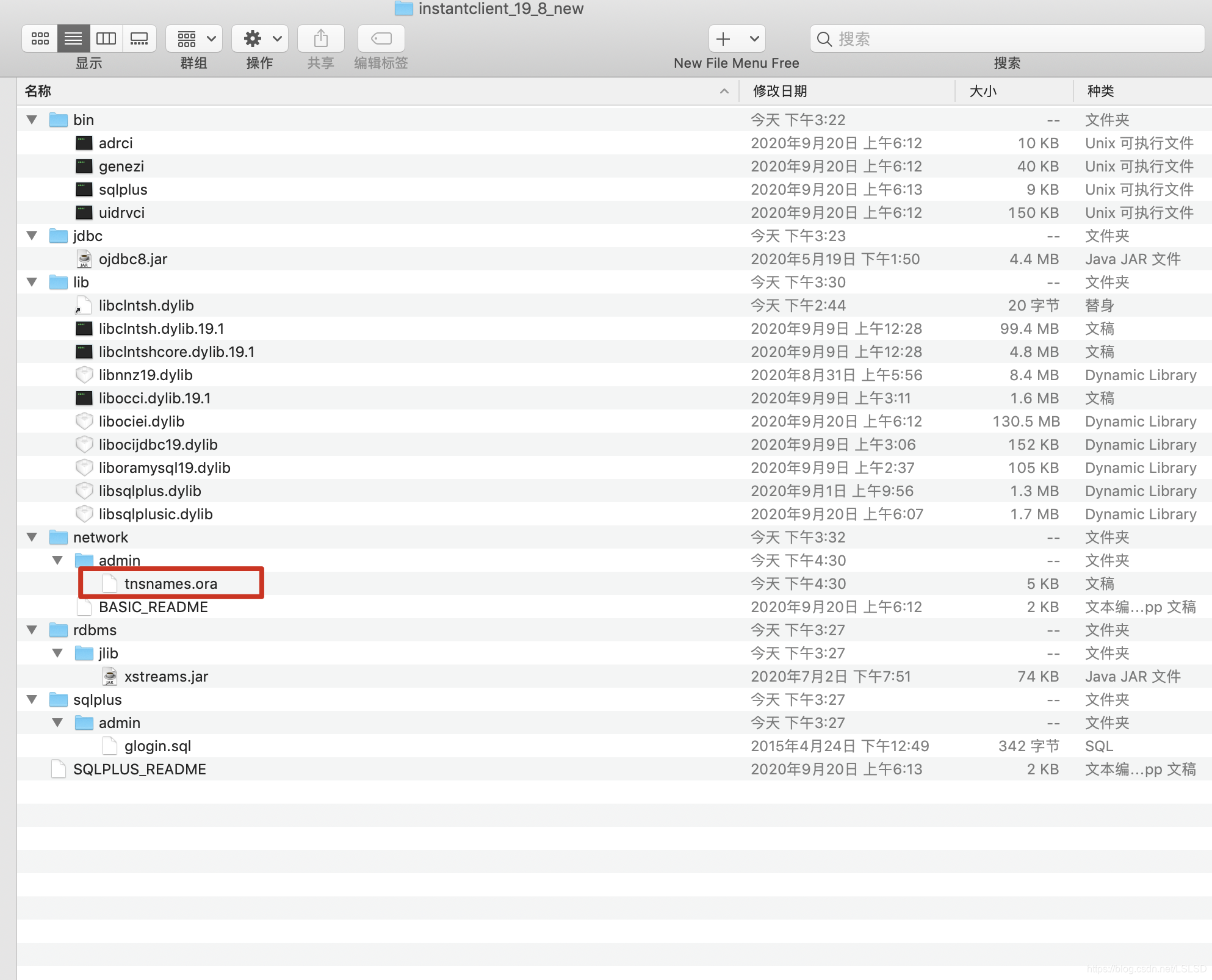This screenshot has height=980, width=1212.
Task: Select list view mode button
Action: [x=73, y=39]
